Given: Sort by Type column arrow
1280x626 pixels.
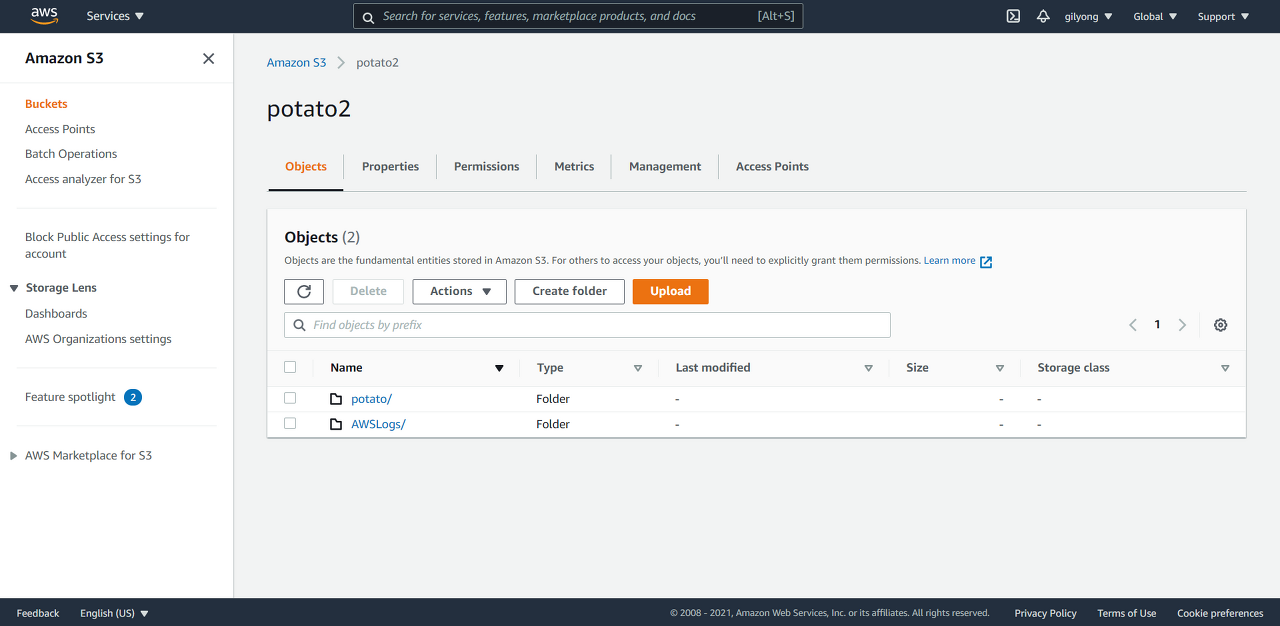Looking at the screenshot, I should coord(638,369).
